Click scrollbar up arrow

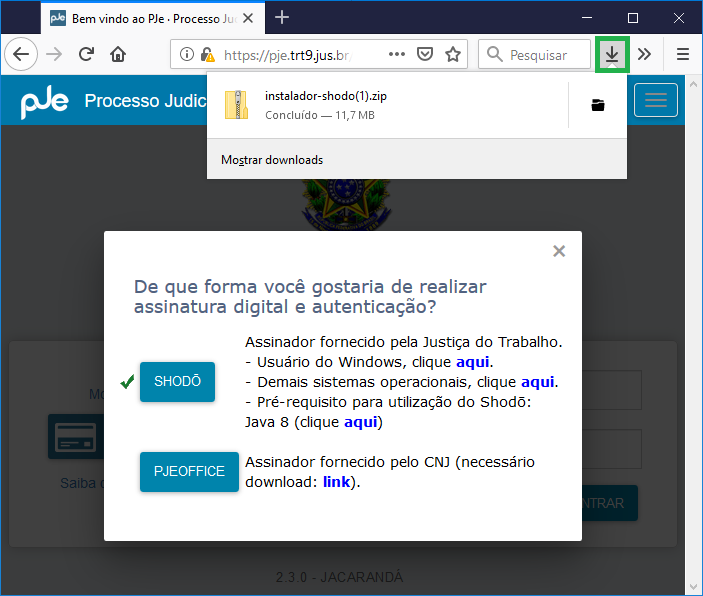(694, 84)
